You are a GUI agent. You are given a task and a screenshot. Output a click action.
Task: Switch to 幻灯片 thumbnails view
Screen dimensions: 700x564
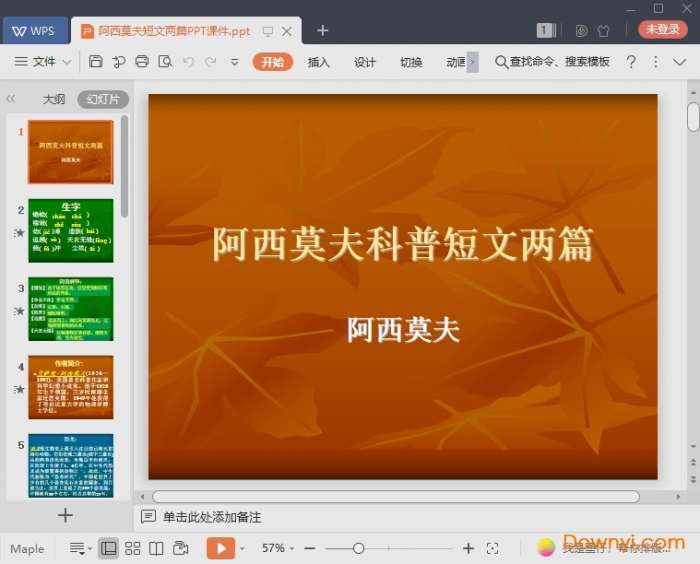pos(103,99)
